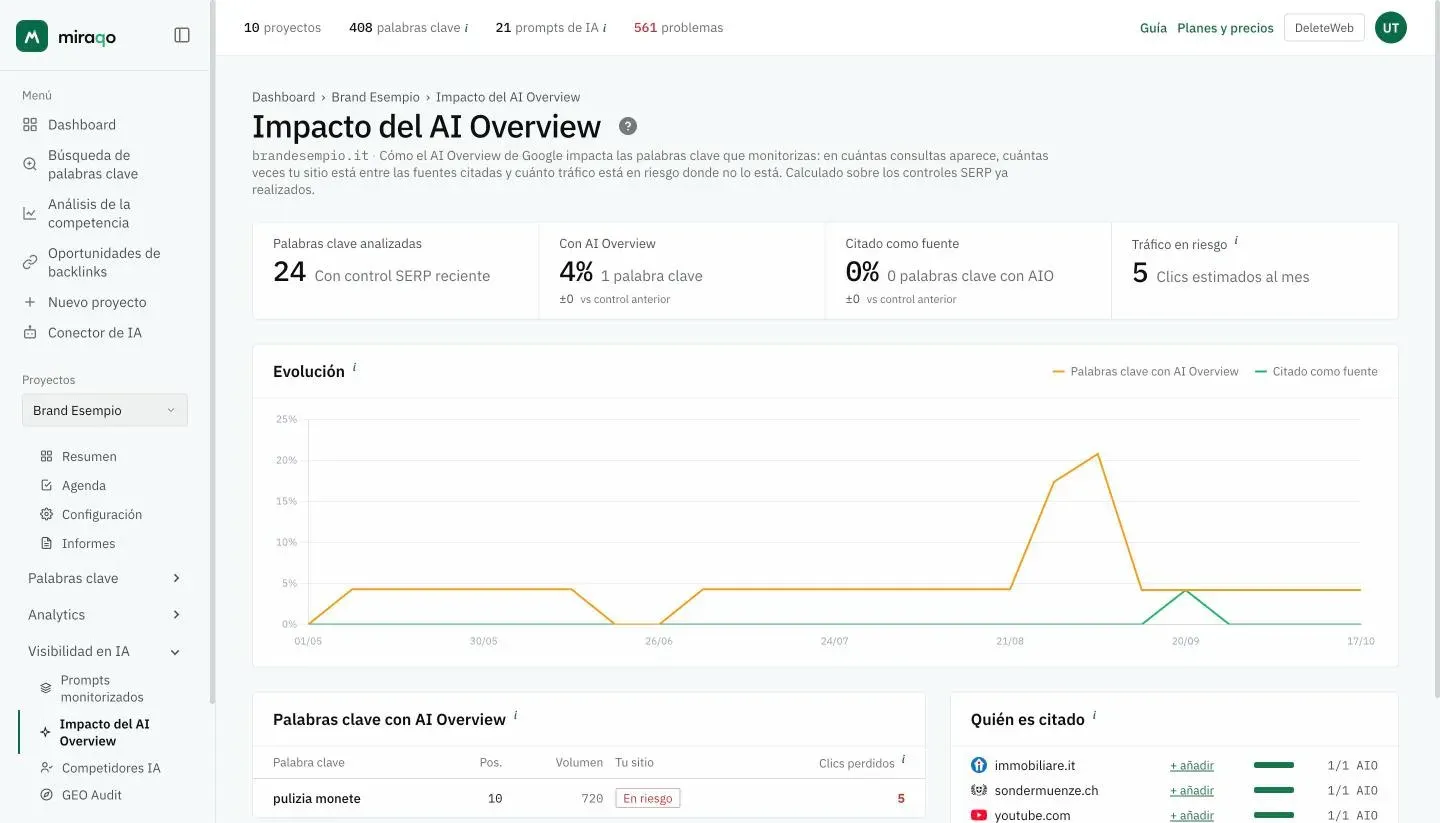The width and height of the screenshot is (1440, 823).
Task: Click the DeleteWeb button
Action: 1324,28
